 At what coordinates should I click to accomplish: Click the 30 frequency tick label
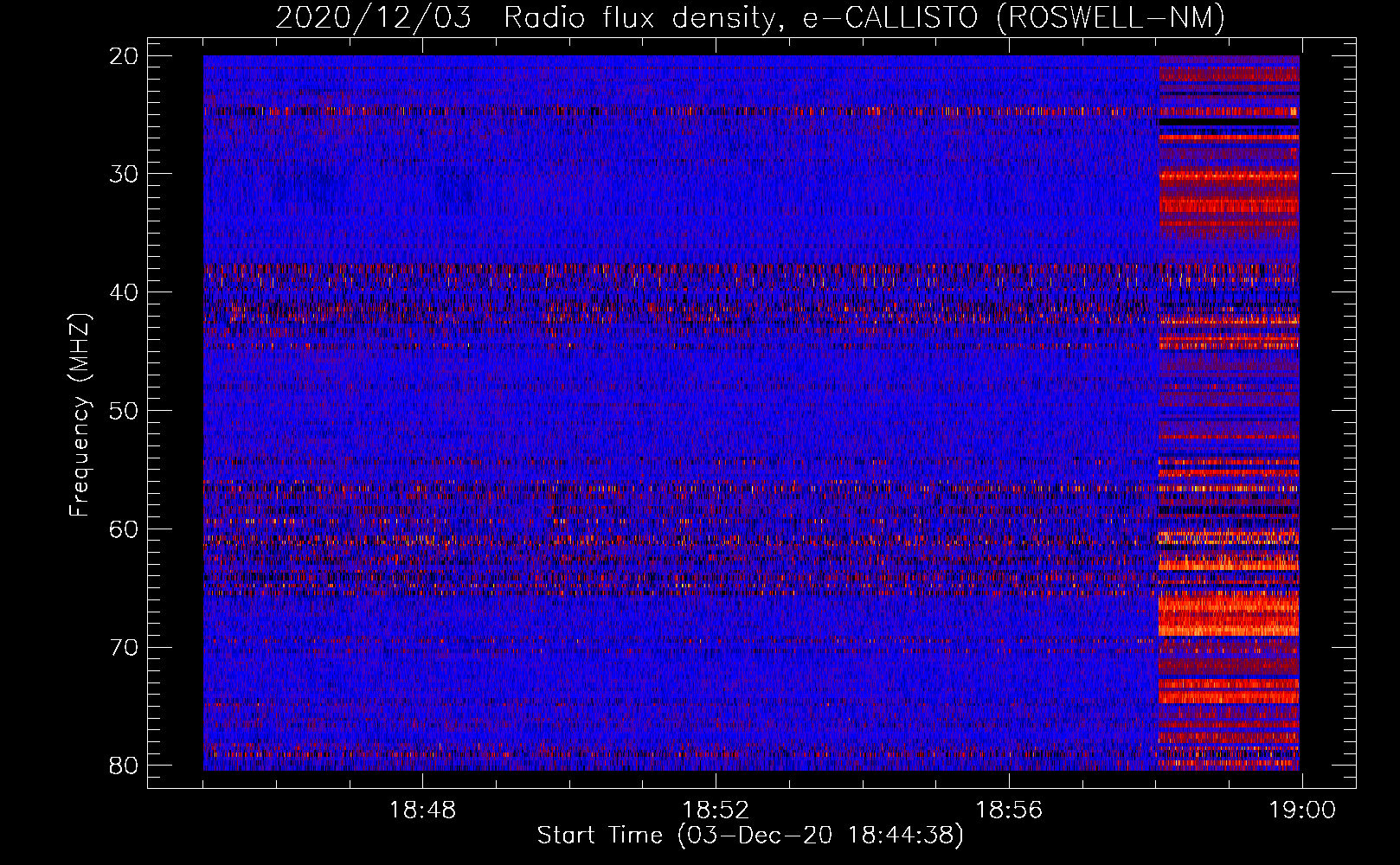[x=124, y=174]
